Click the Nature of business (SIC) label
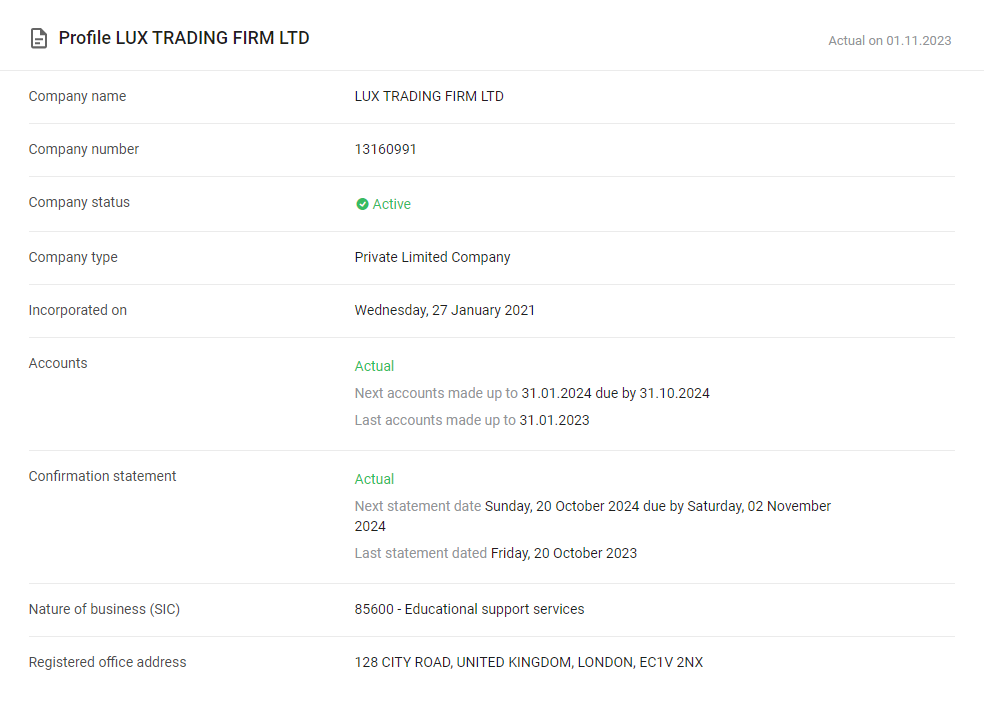 click(104, 609)
